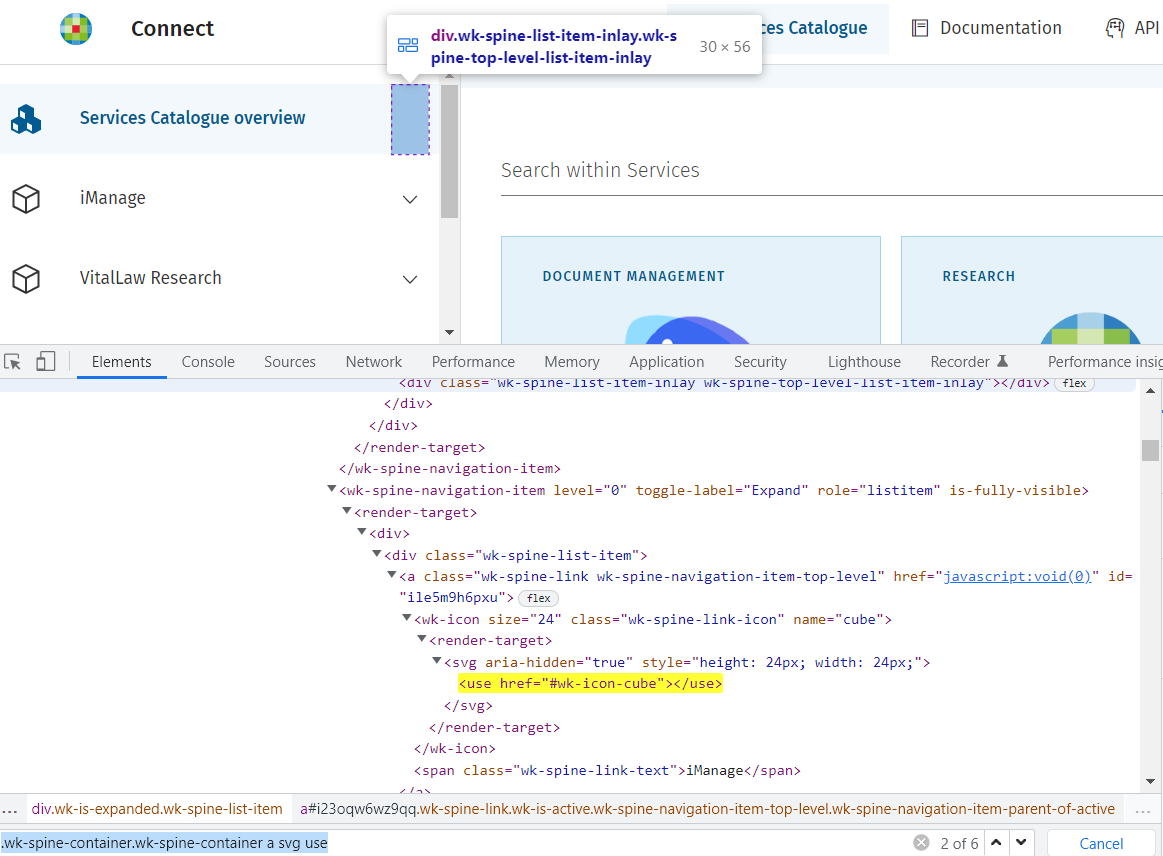
Task: Click the left breadcrumb overflow ellipsis
Action: tap(10, 809)
